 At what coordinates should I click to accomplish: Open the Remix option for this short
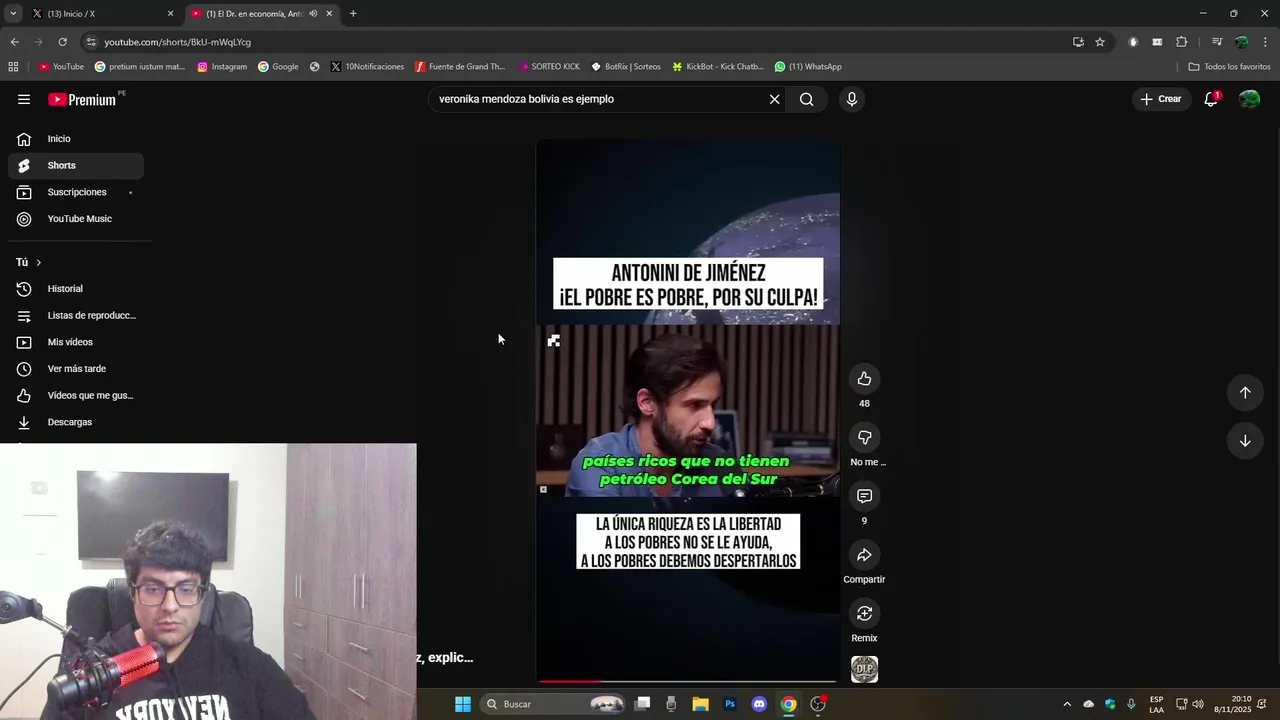[x=864, y=613]
